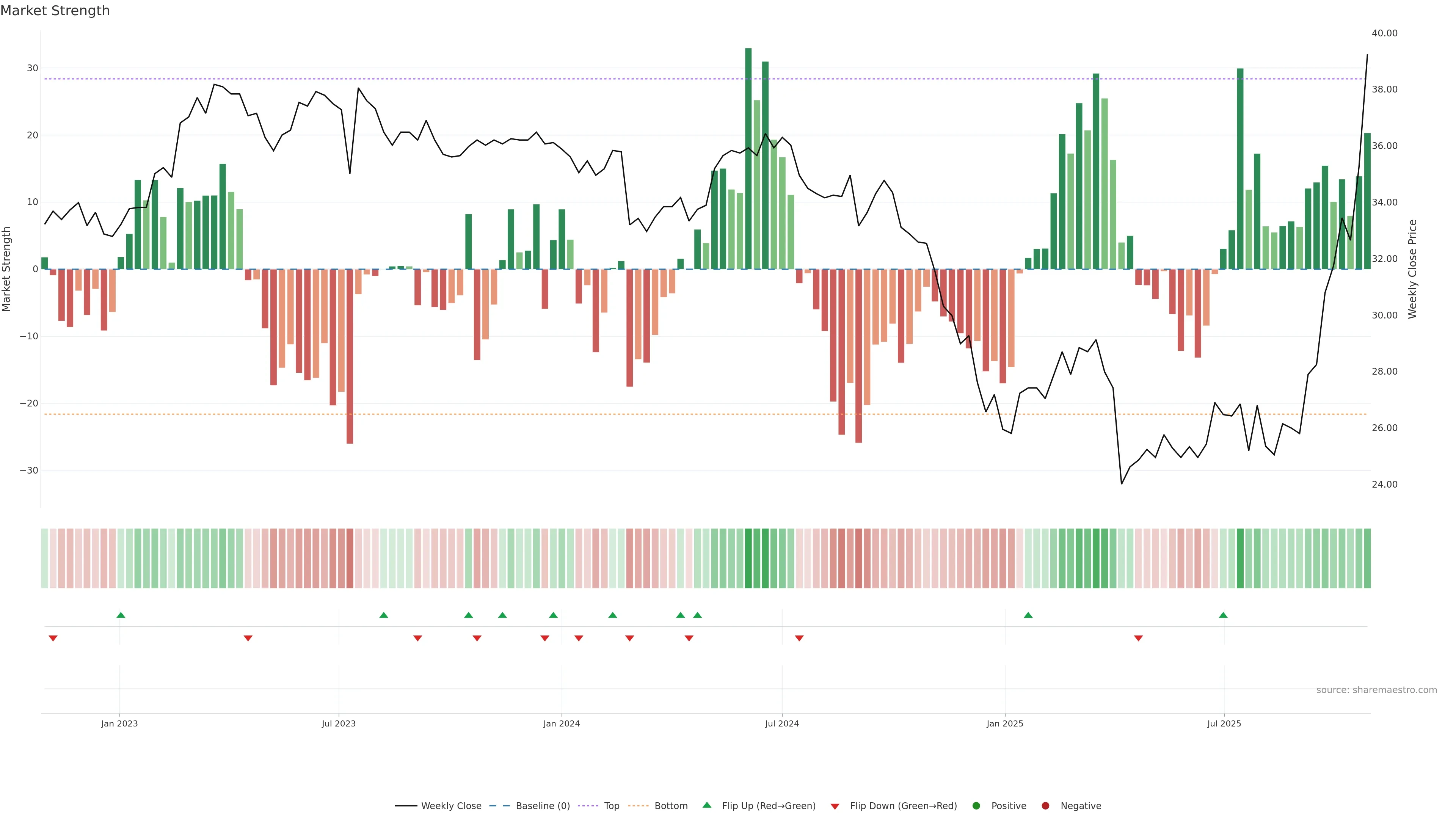
Task: Click the first red flip-down triangle marker
Action: [x=53, y=638]
